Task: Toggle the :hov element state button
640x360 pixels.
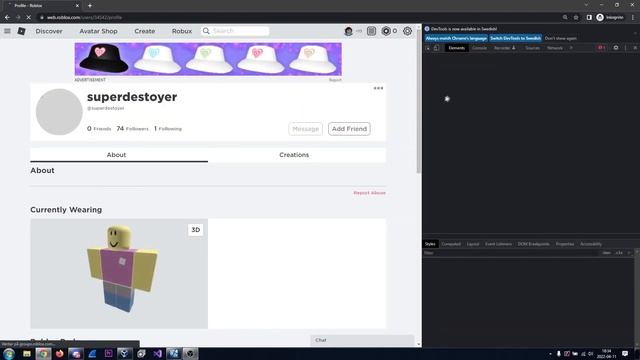Action: click(606, 253)
